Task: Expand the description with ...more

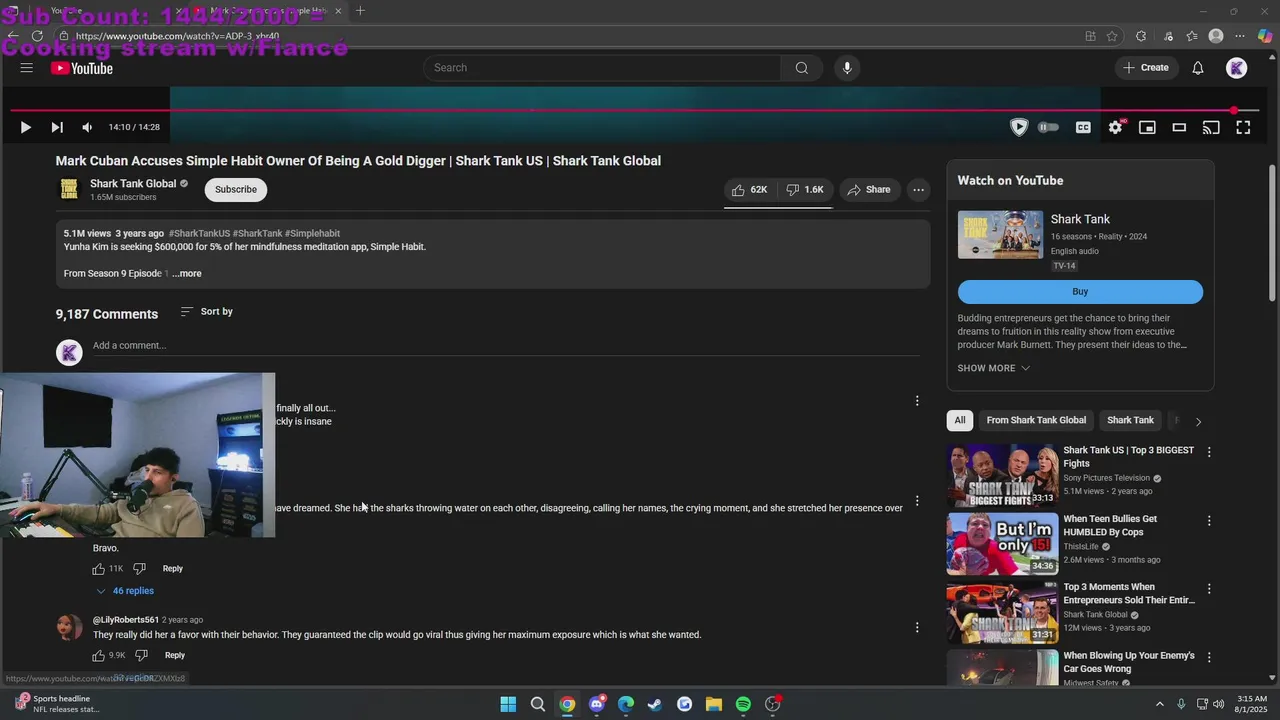Action: coord(187,273)
